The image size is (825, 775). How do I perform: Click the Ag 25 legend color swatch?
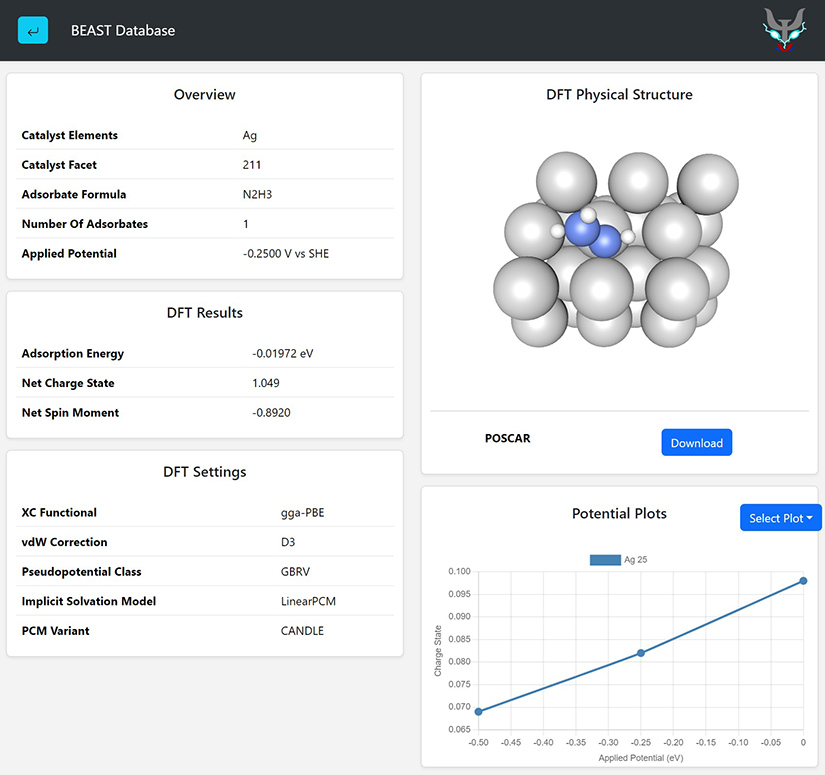pos(604,560)
